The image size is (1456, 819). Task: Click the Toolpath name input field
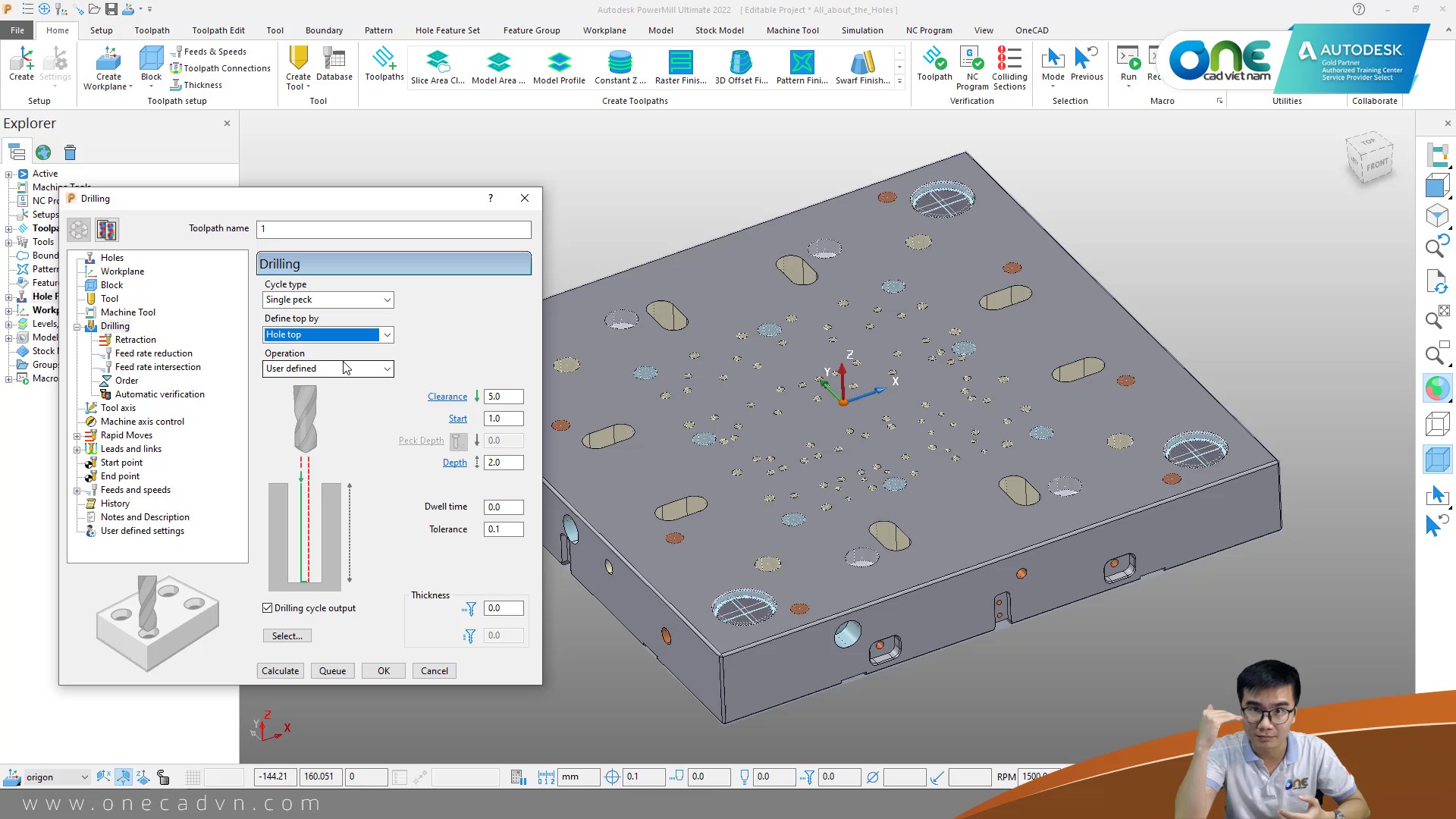coord(394,229)
